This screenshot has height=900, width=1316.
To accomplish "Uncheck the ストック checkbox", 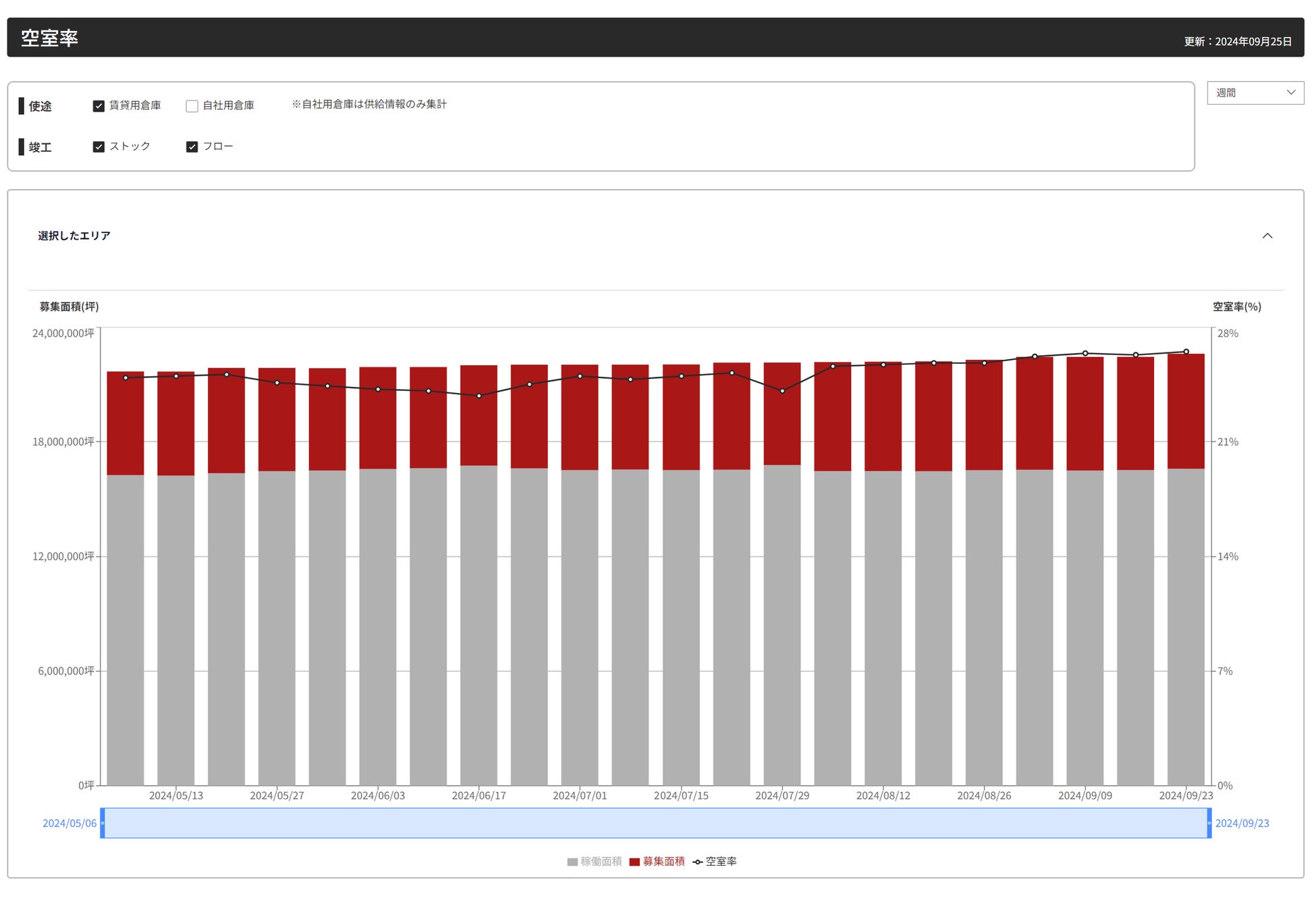I will pyautogui.click(x=99, y=147).
